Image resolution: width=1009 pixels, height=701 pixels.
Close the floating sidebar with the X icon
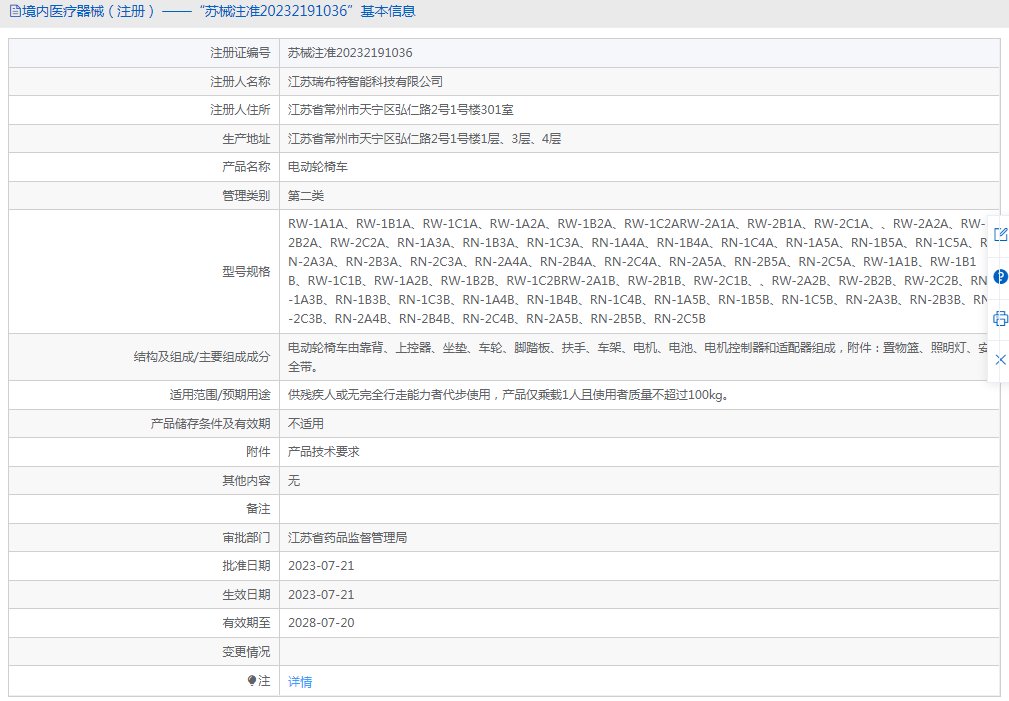1000,359
